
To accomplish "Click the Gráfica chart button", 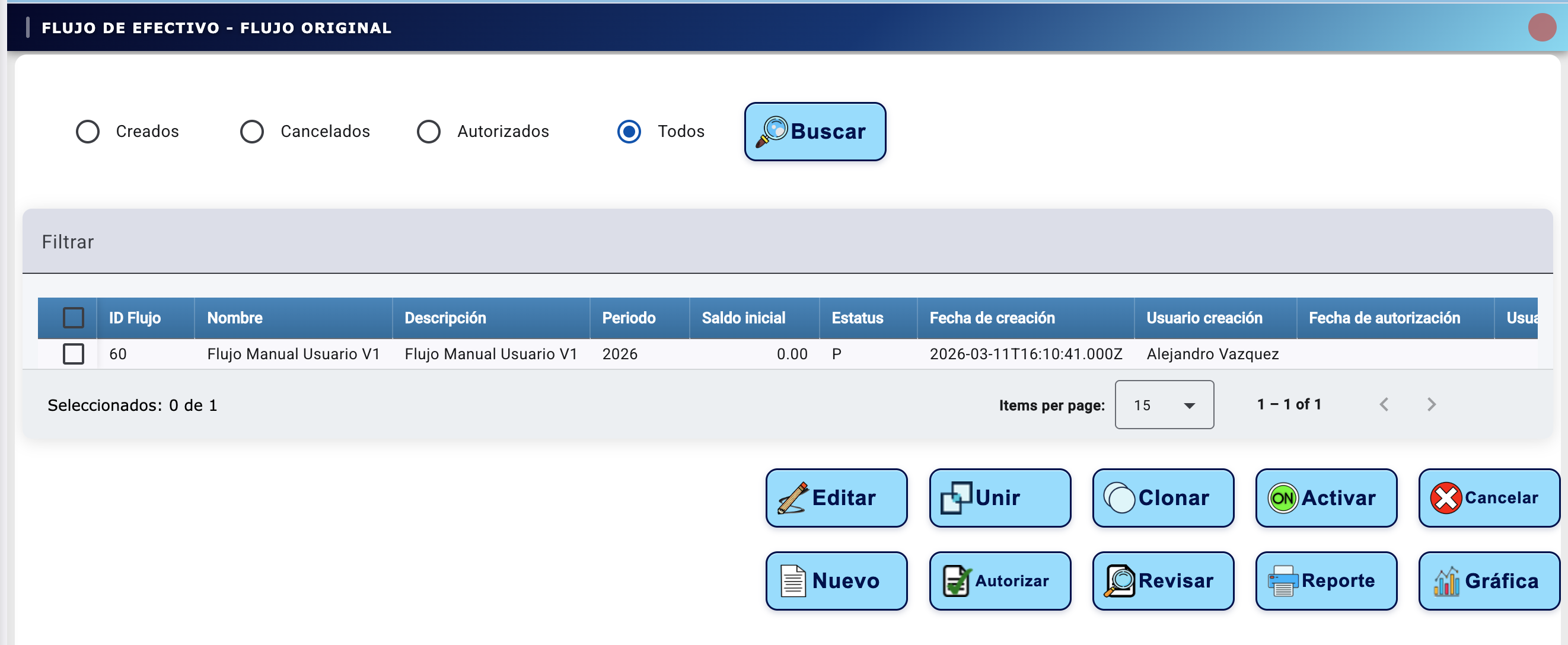I will pos(1489,580).
